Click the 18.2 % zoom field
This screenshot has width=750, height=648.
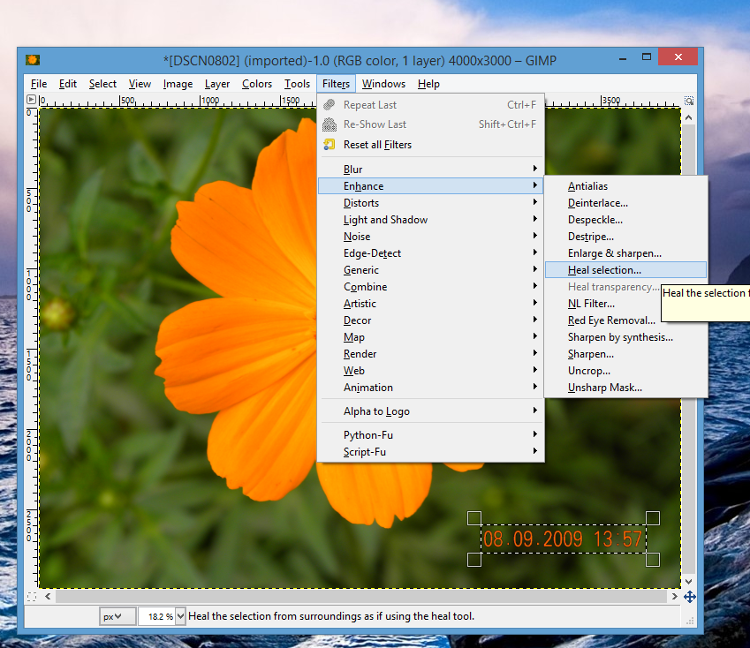157,616
